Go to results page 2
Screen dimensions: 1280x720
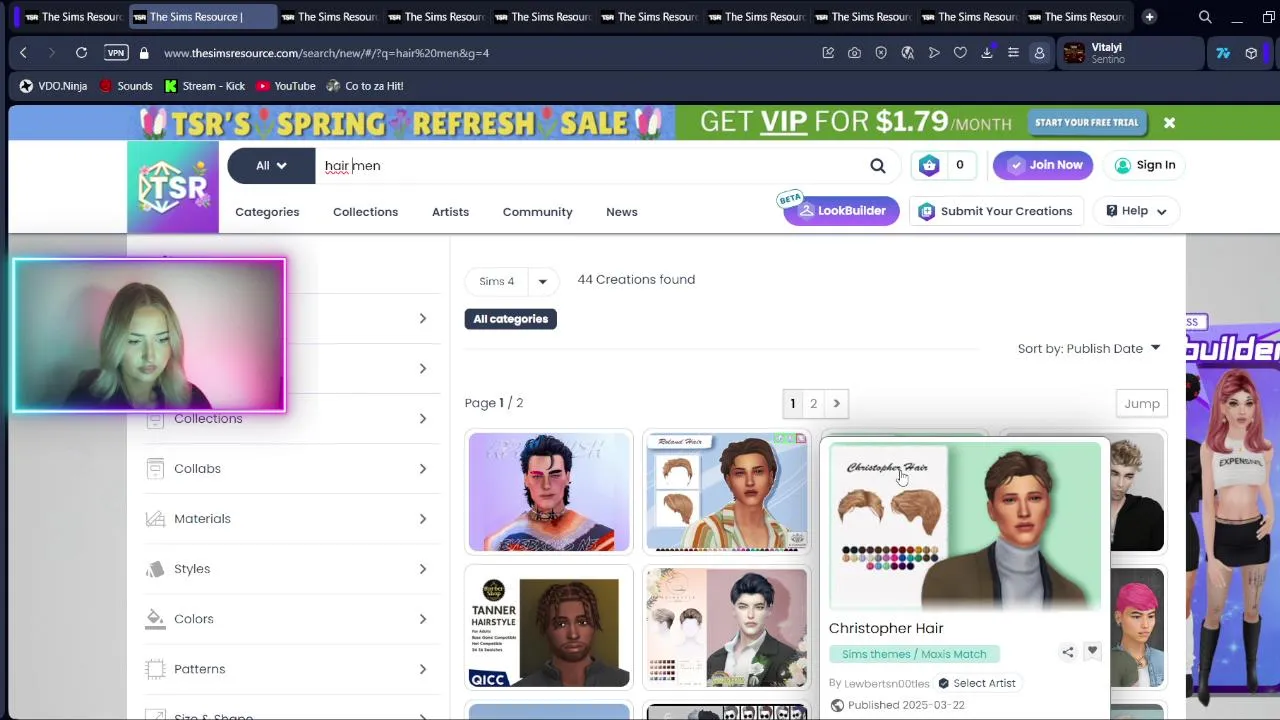click(x=813, y=404)
